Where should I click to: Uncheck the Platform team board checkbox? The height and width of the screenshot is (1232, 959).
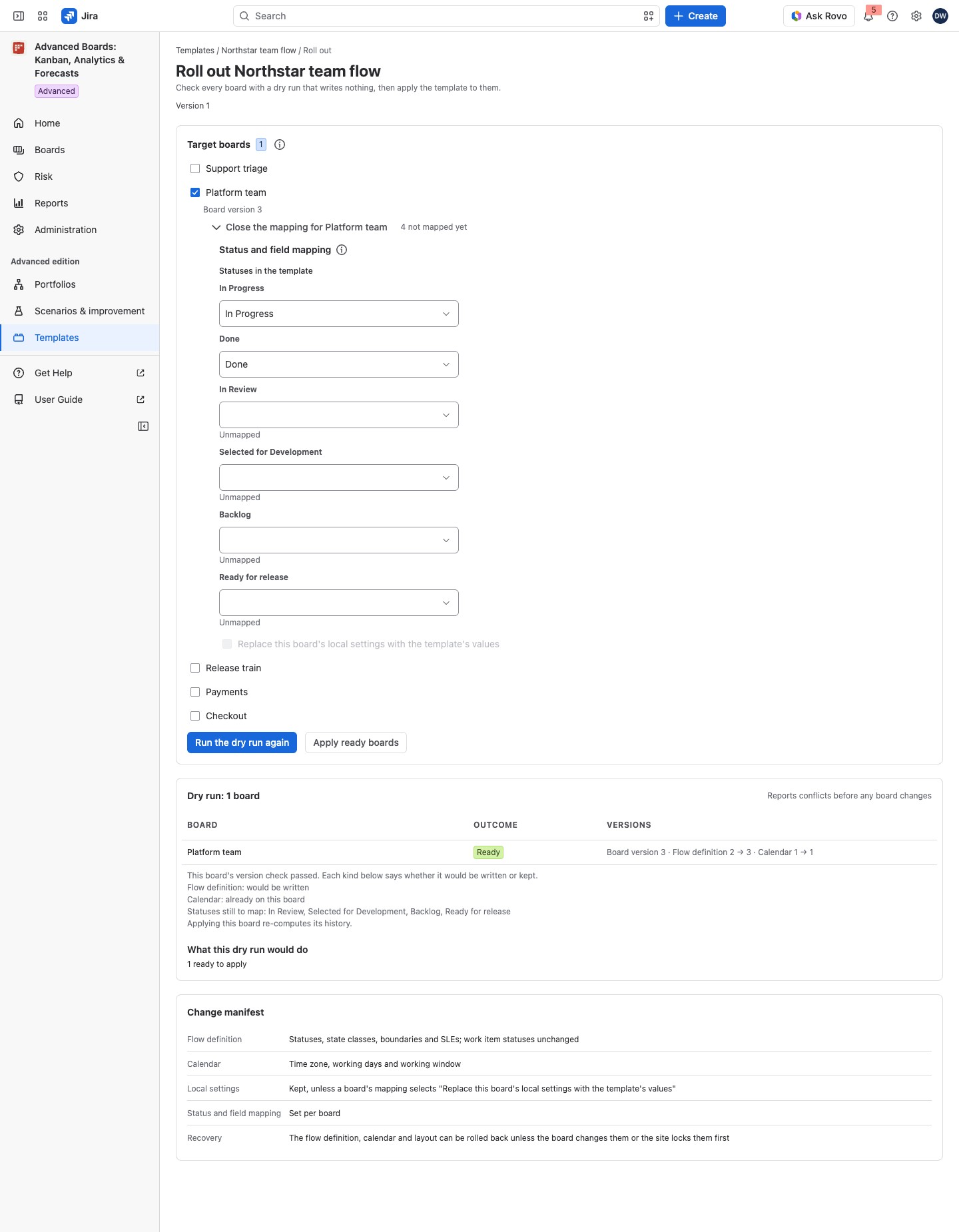coord(195,192)
